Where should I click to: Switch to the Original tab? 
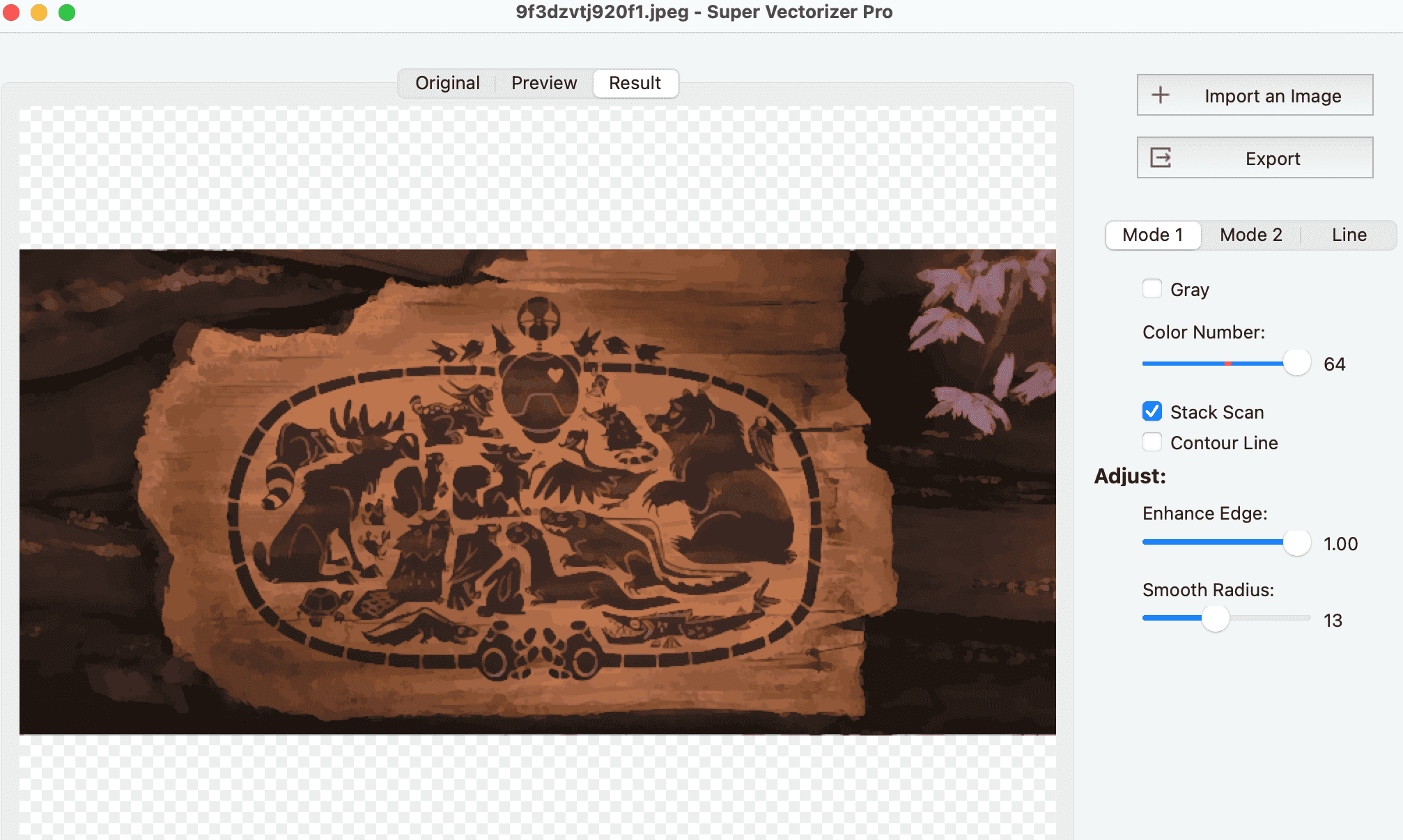coord(447,83)
